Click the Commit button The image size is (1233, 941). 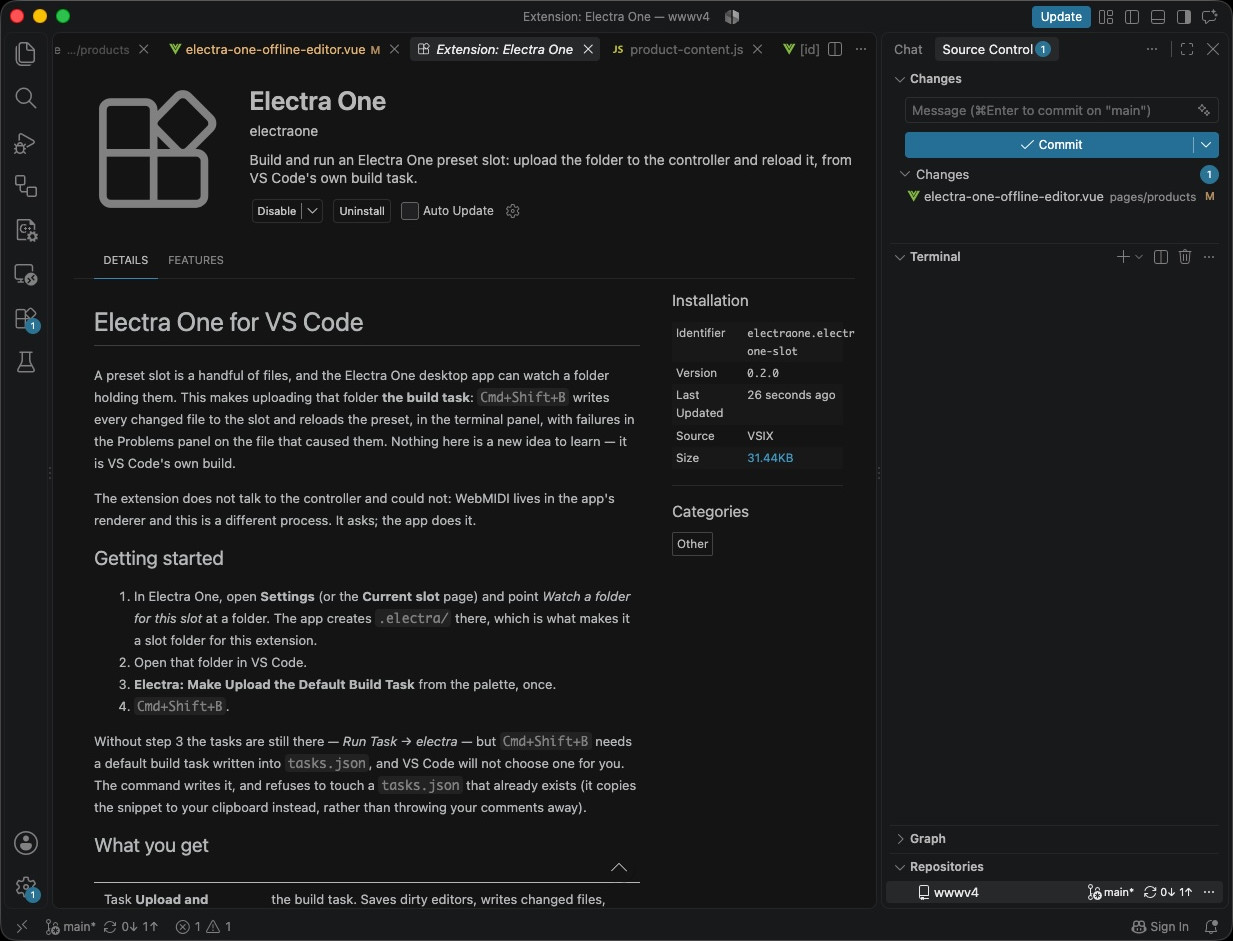click(1050, 145)
